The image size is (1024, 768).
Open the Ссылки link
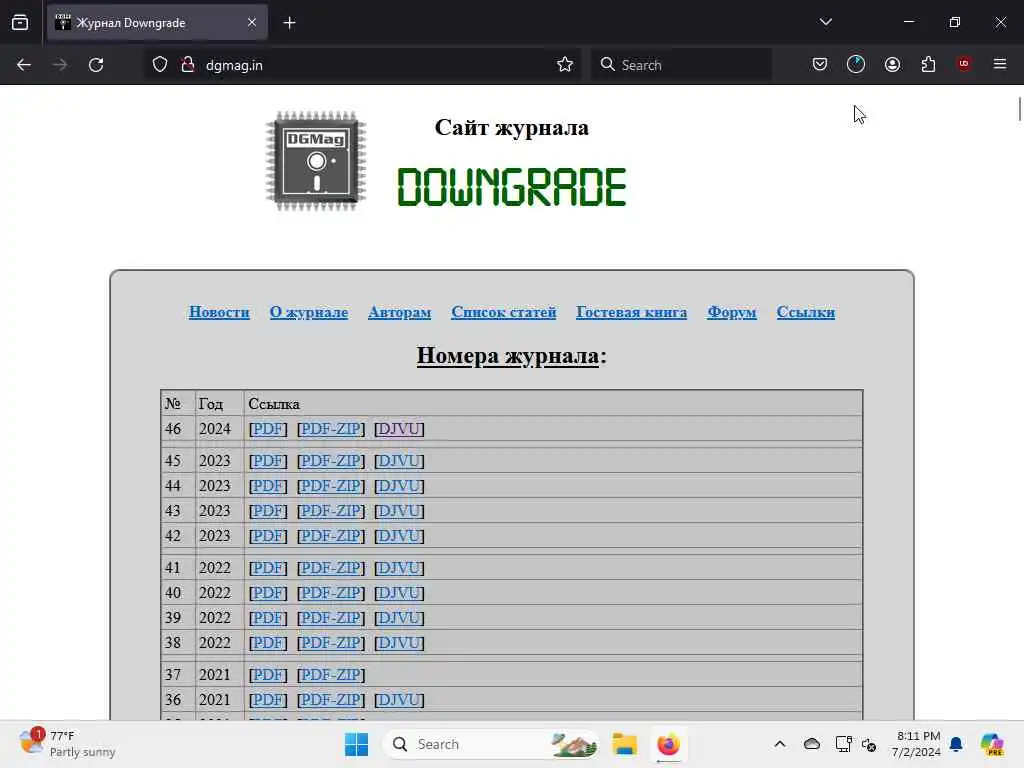[806, 312]
